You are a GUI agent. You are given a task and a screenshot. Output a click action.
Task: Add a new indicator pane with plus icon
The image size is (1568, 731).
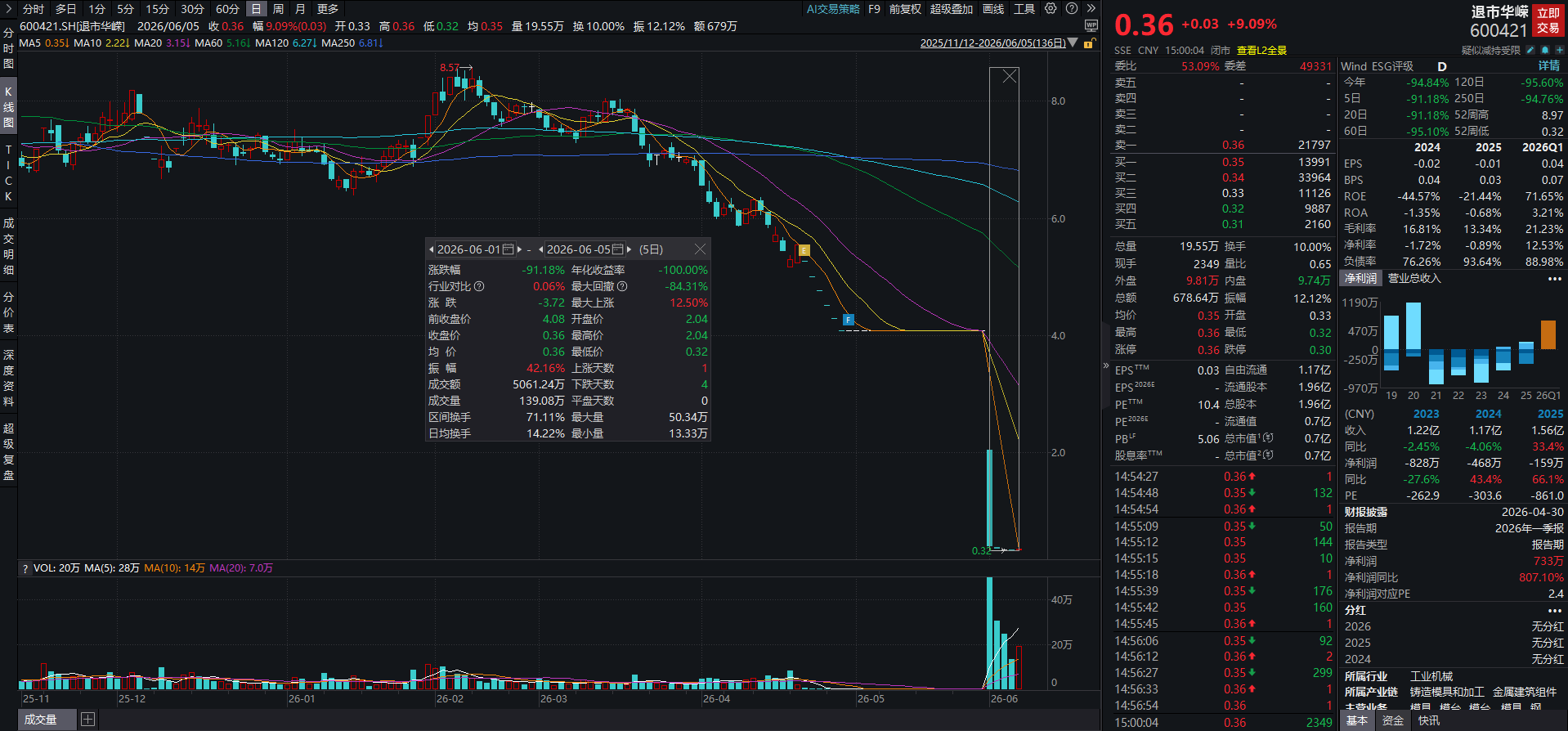click(87, 720)
